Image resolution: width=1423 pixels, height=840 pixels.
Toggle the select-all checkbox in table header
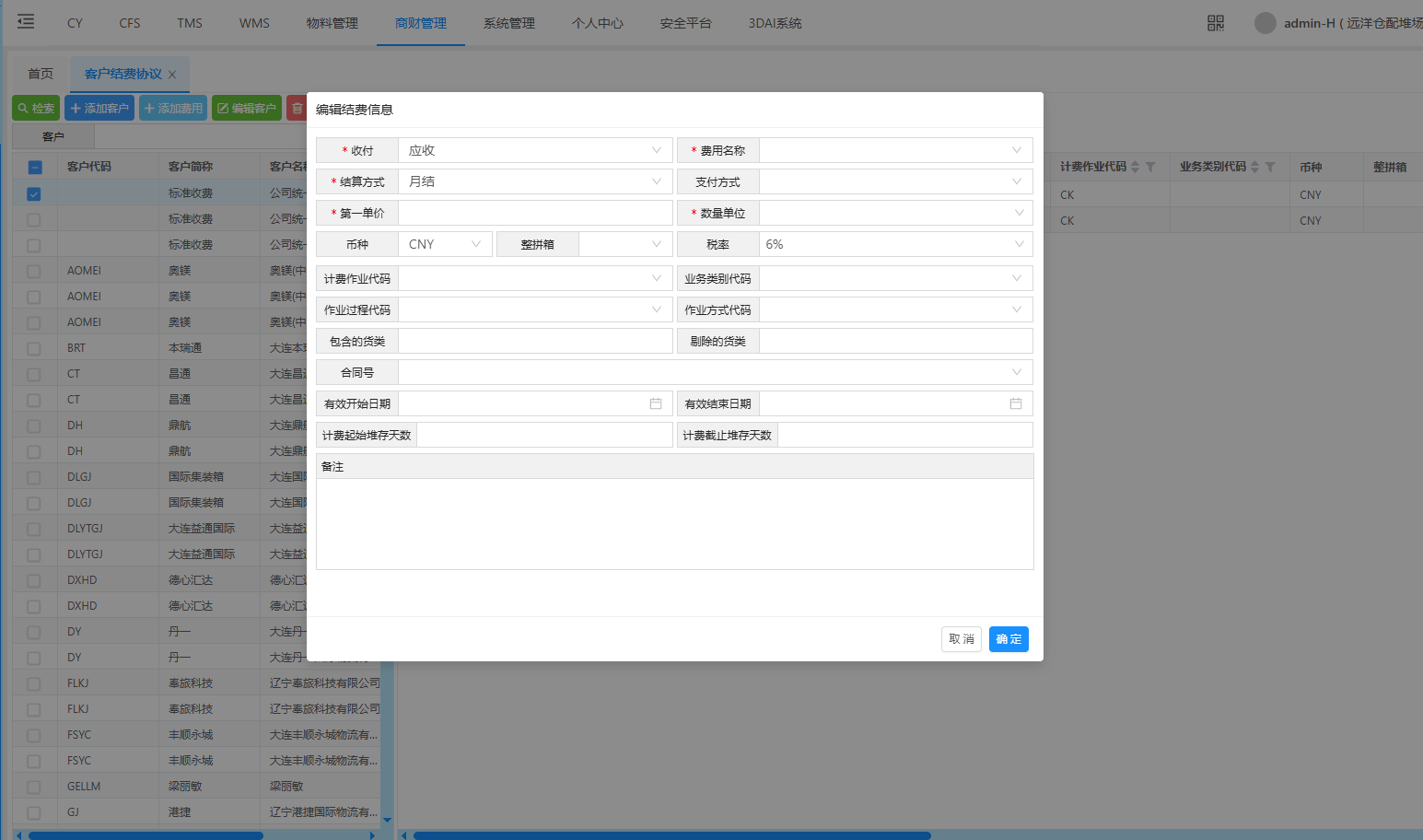tap(34, 167)
